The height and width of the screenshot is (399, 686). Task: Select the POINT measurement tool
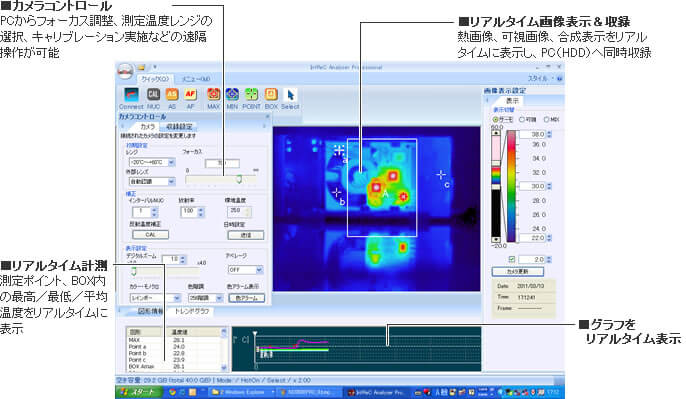coord(251,94)
